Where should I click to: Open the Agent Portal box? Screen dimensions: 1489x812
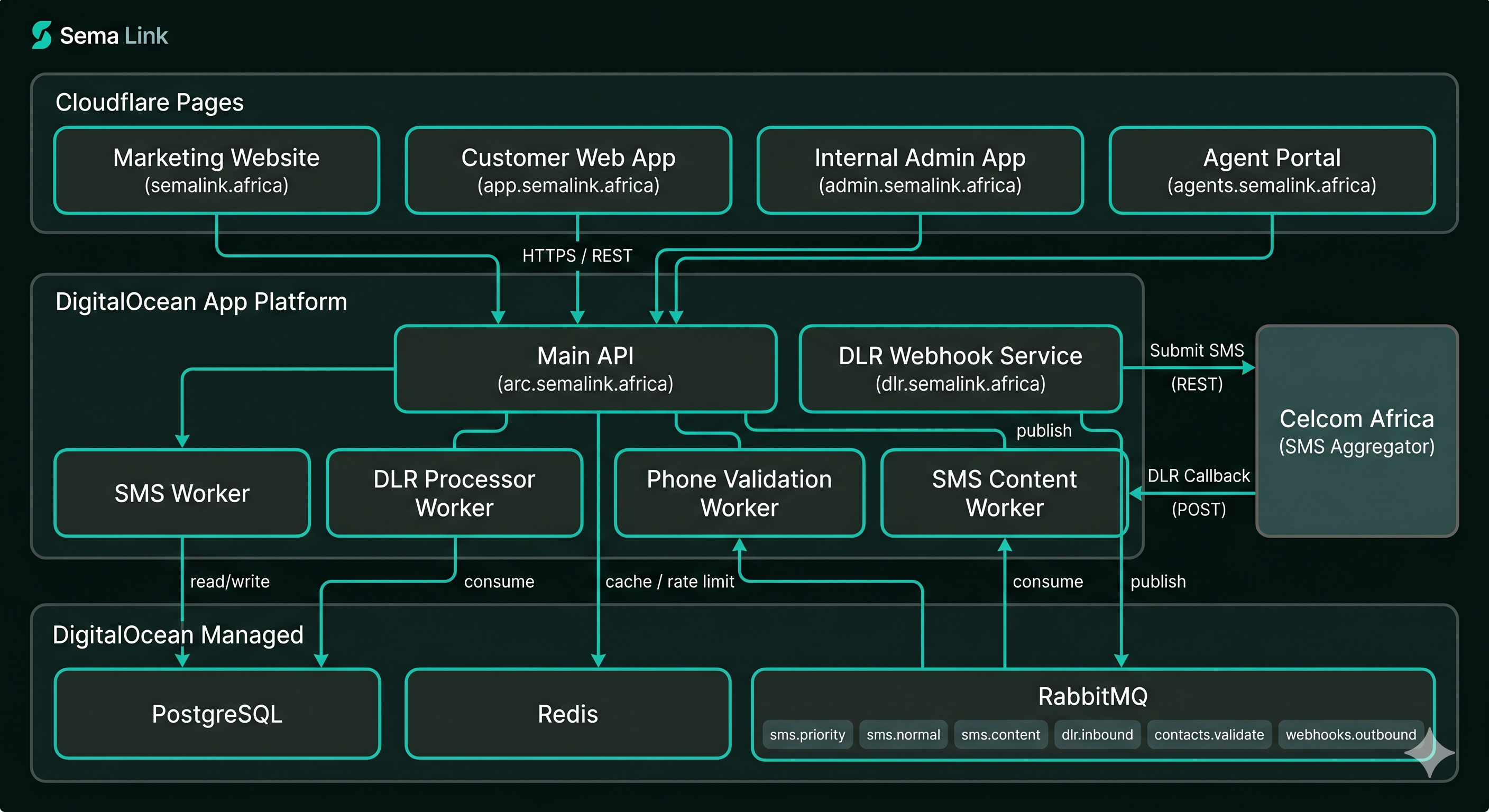point(1272,171)
